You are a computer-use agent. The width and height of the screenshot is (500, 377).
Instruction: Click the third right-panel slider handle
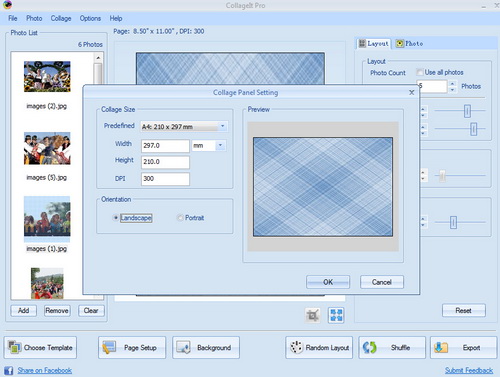click(x=442, y=176)
